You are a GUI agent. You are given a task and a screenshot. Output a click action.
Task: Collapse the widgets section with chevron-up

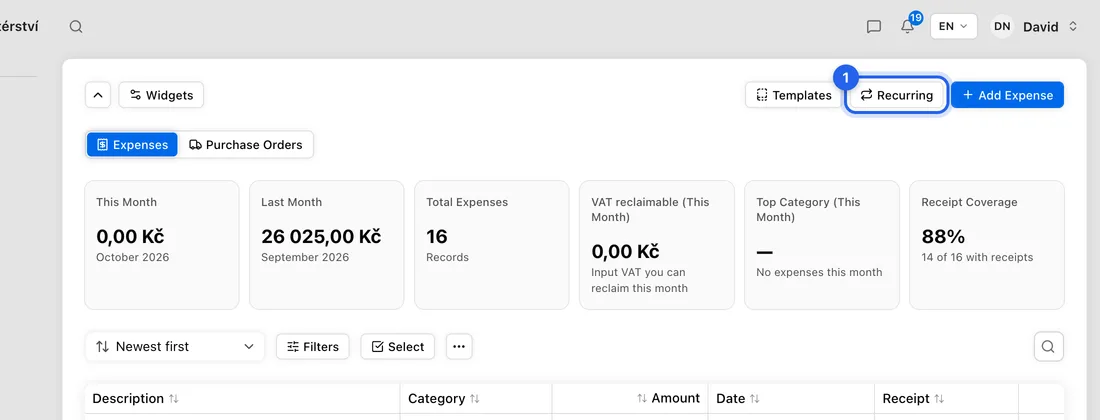[x=98, y=95]
